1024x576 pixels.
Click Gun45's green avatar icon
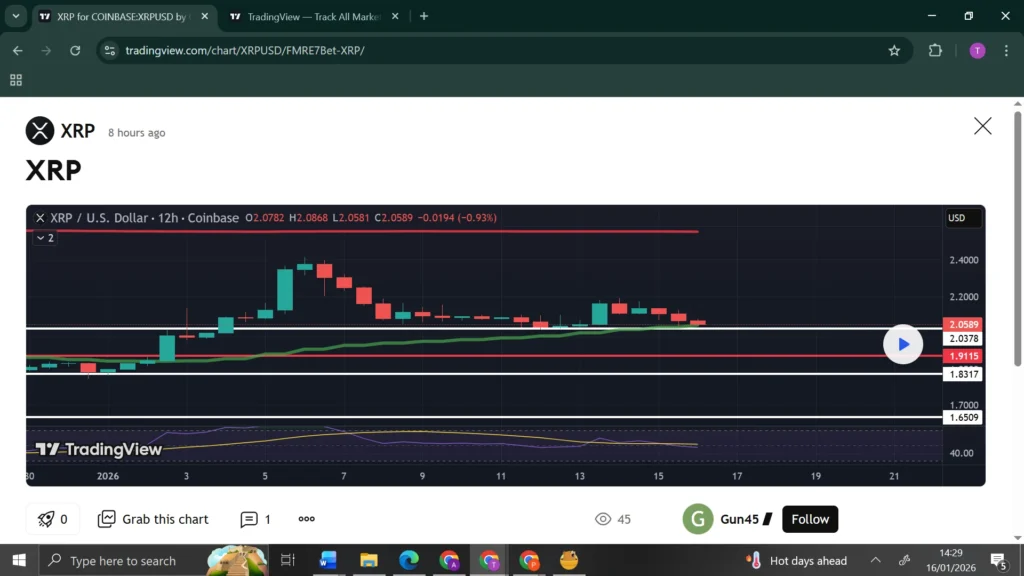[697, 519]
